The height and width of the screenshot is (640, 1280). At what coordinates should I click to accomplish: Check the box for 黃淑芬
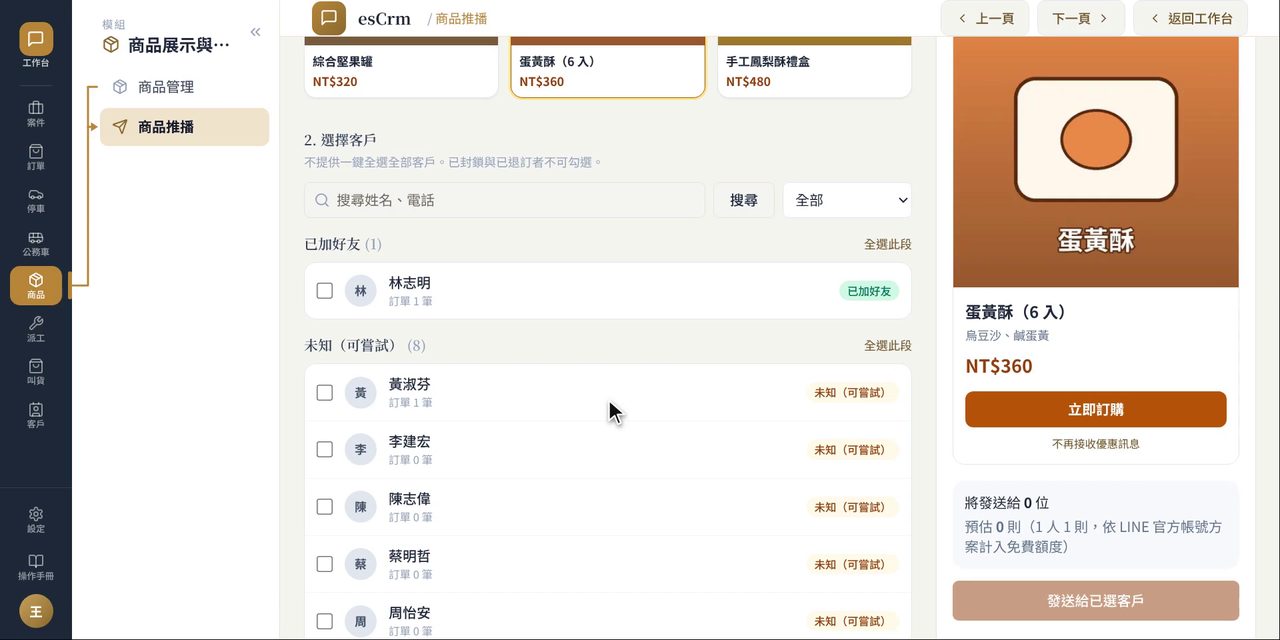[324, 392]
